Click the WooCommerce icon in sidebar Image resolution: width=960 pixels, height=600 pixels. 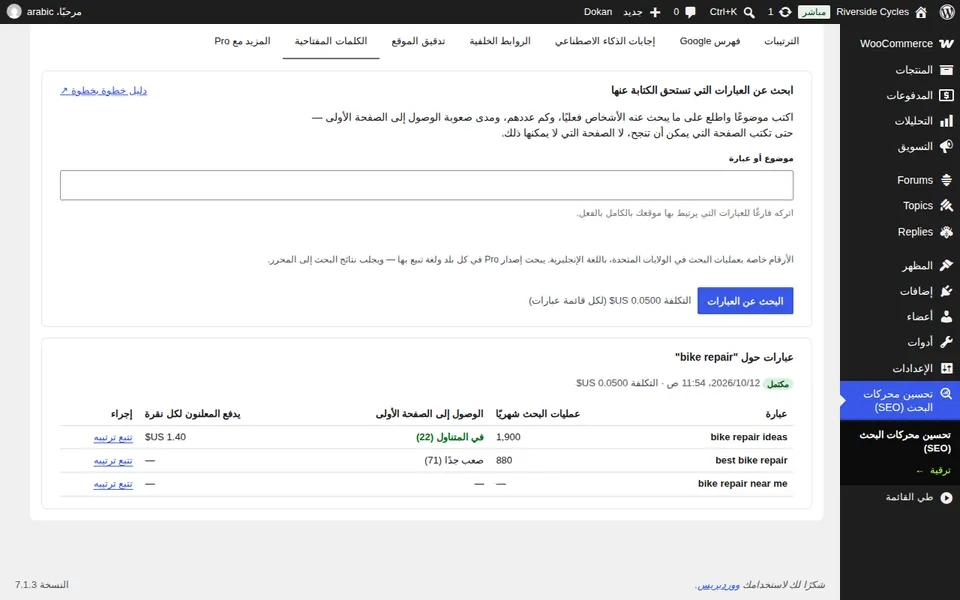[947, 43]
